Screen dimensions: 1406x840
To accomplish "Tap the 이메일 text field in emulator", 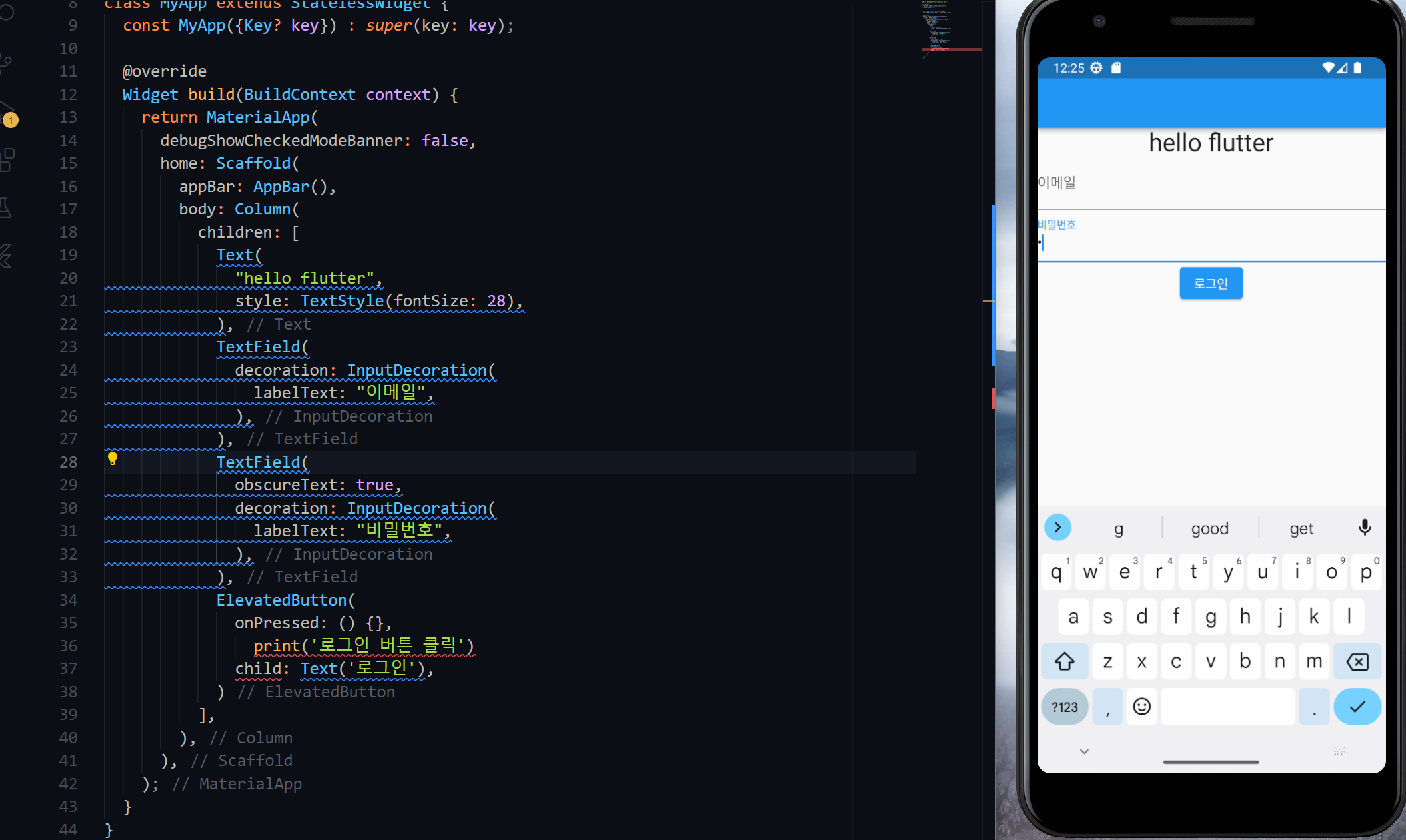I will pyautogui.click(x=1211, y=188).
